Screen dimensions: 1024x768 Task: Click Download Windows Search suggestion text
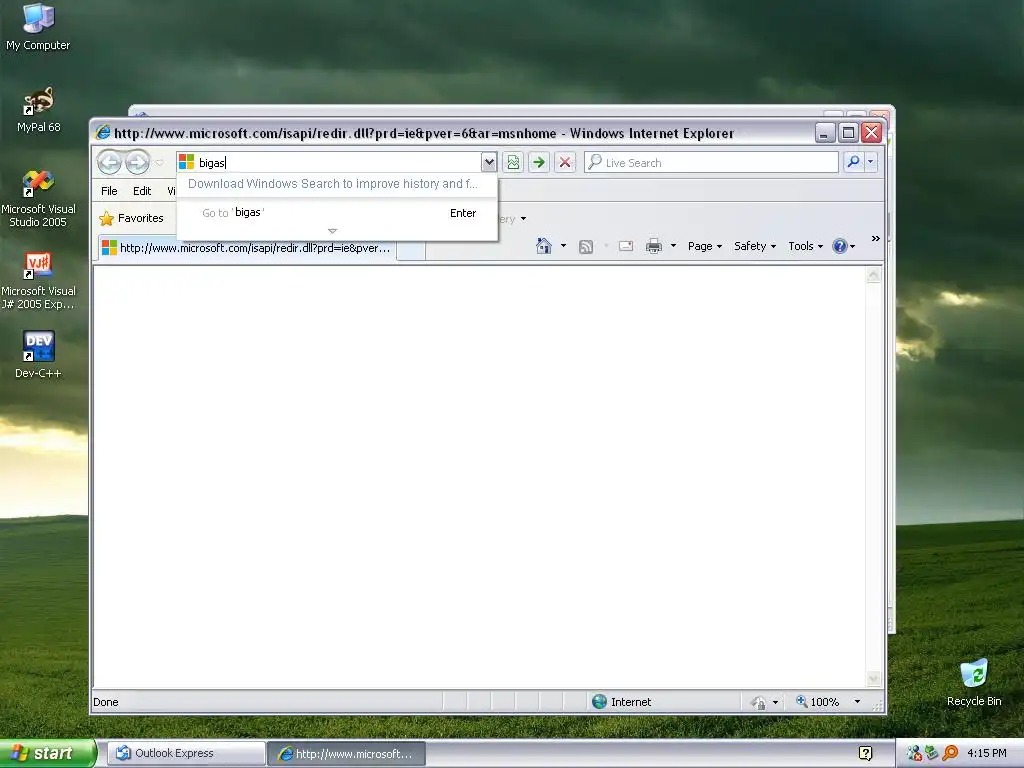pyautogui.click(x=332, y=184)
